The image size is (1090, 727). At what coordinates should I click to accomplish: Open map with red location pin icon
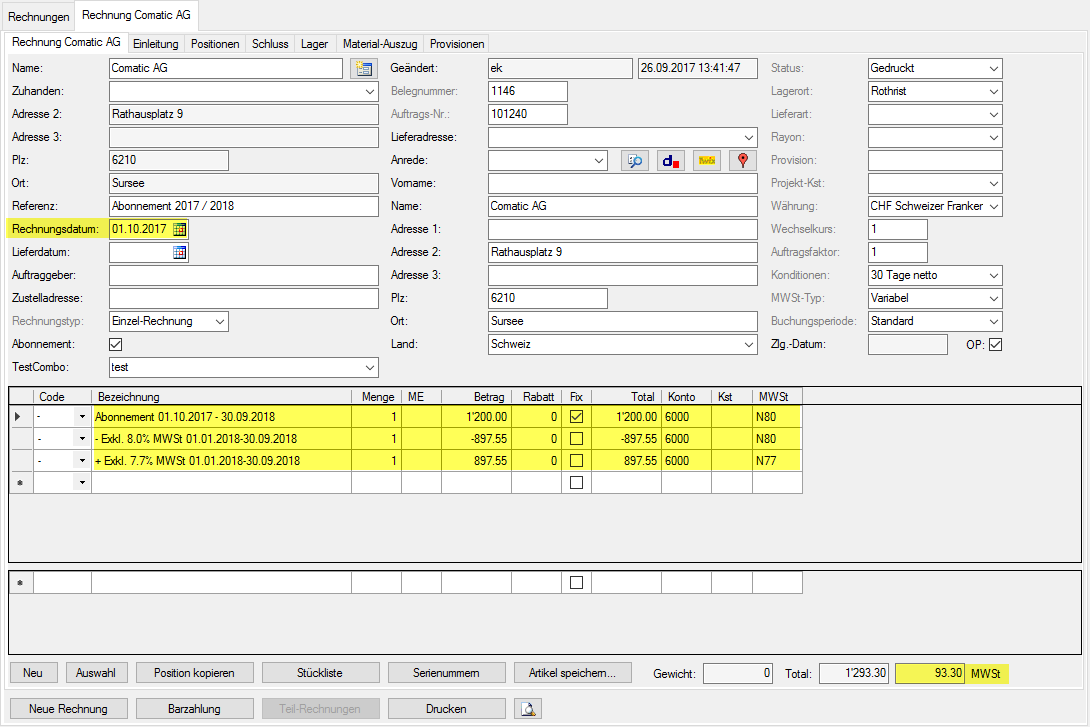coord(742,161)
